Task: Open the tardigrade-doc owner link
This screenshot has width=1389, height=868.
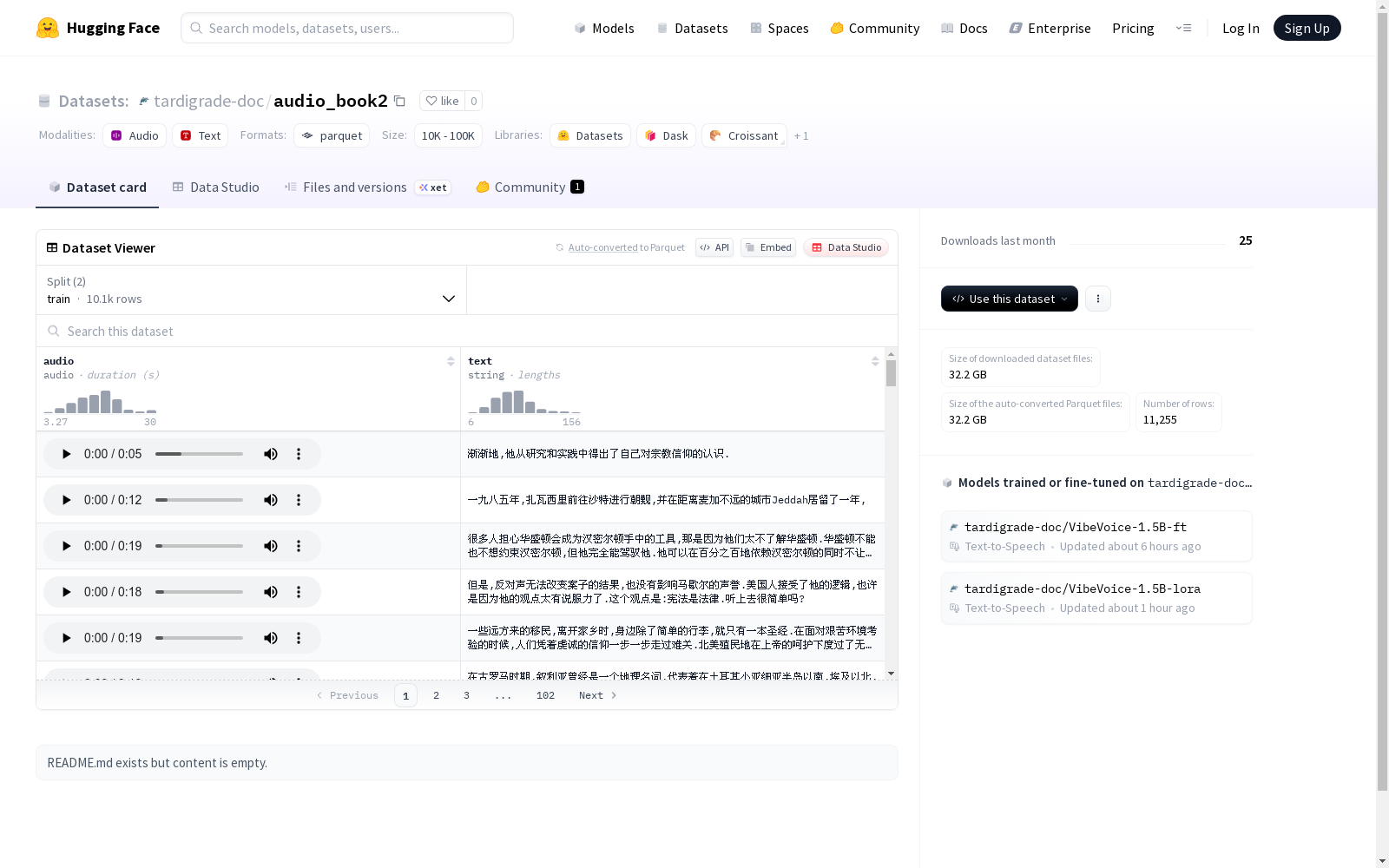Action: point(208,101)
